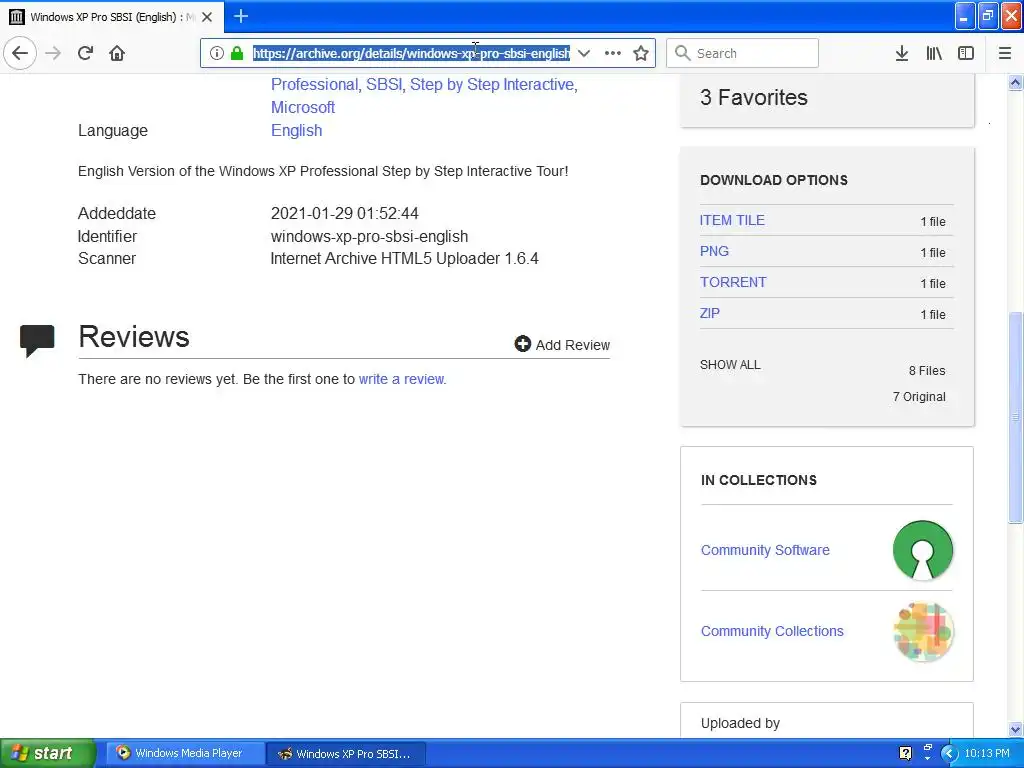Toggle the browser sidebar view
Viewport: 1024px width, 768px height.
[966, 53]
